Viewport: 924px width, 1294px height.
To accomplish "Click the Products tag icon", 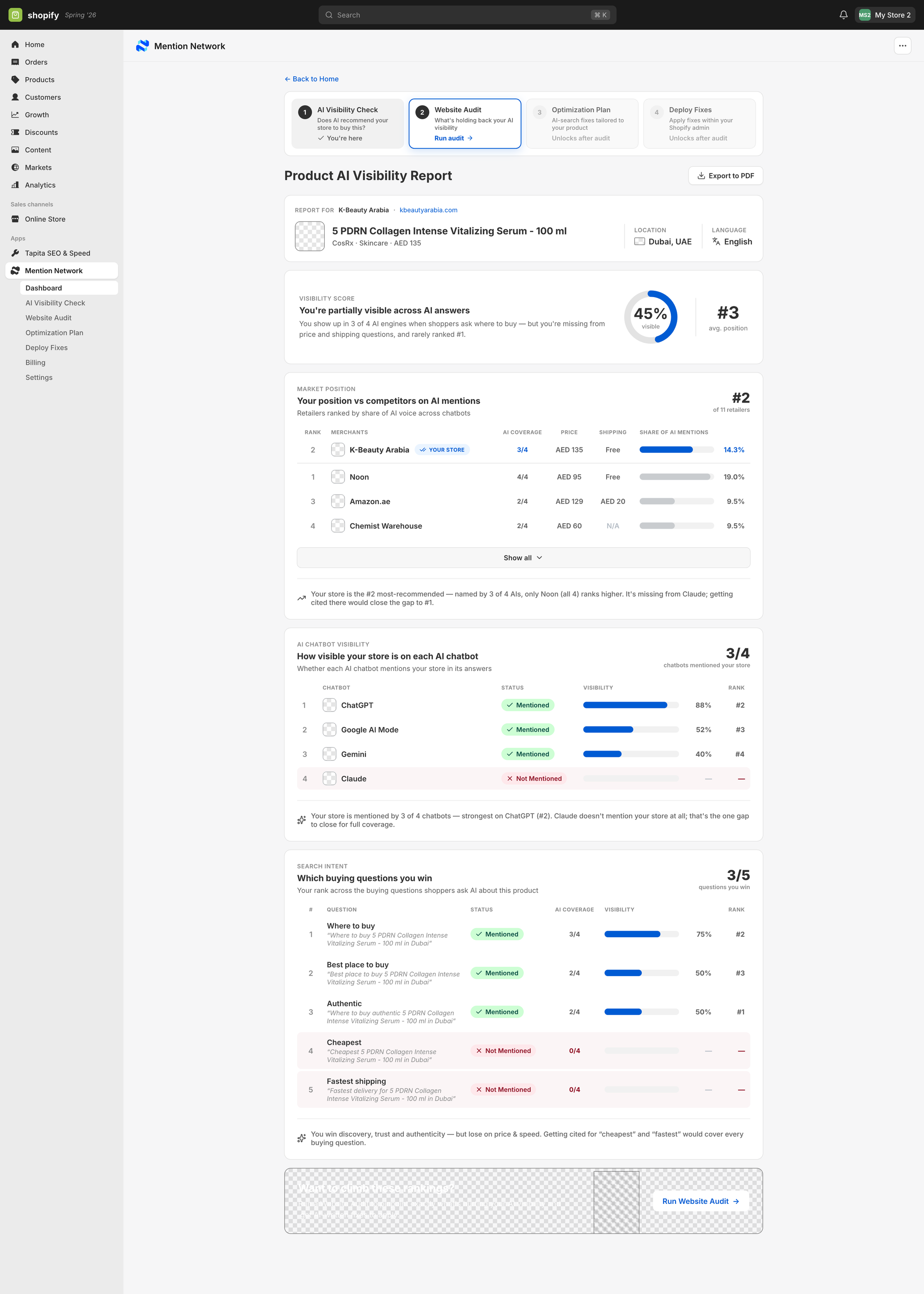I will coord(15,79).
